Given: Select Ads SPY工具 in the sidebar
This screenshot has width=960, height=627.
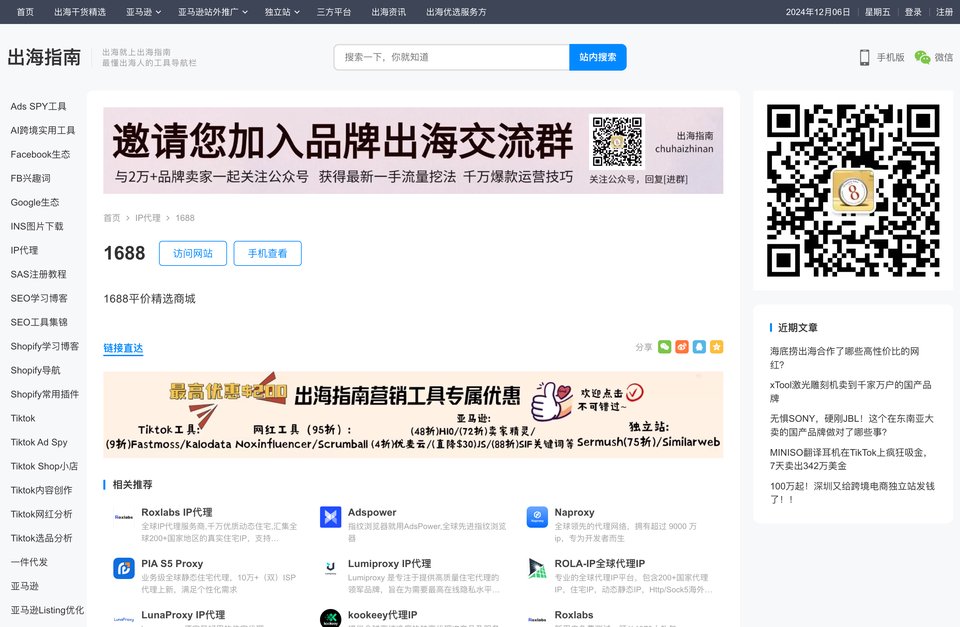Looking at the screenshot, I should [x=38, y=107].
